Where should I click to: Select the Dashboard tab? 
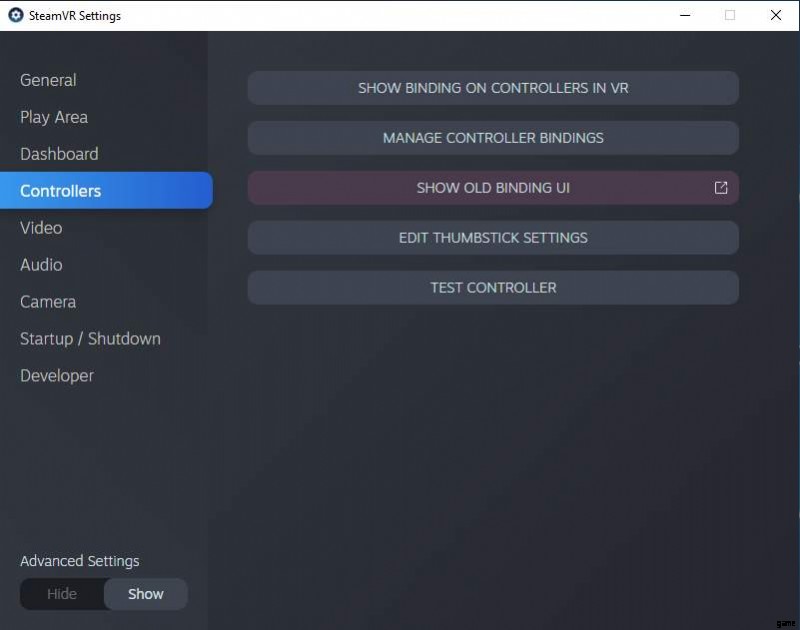click(59, 154)
